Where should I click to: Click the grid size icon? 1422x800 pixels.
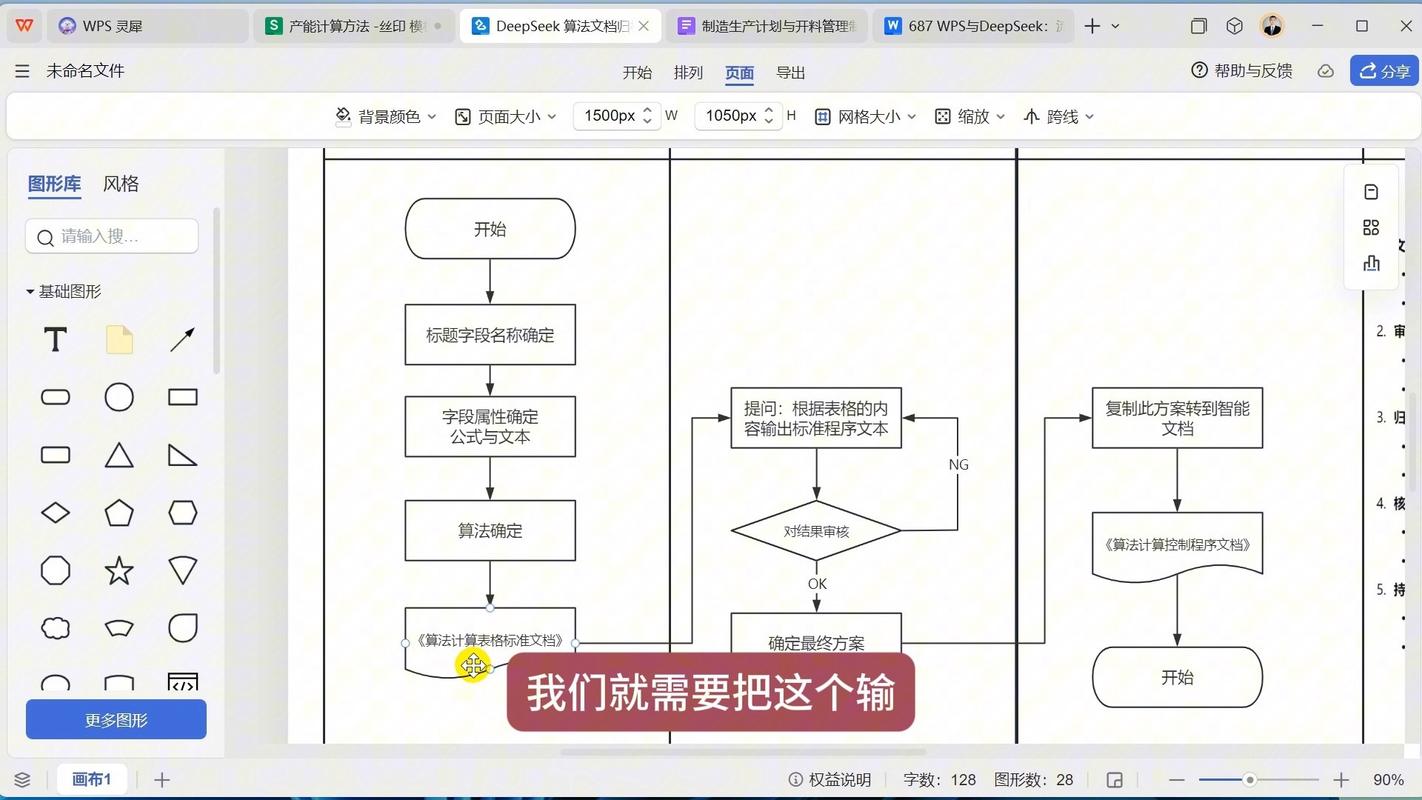[822, 116]
